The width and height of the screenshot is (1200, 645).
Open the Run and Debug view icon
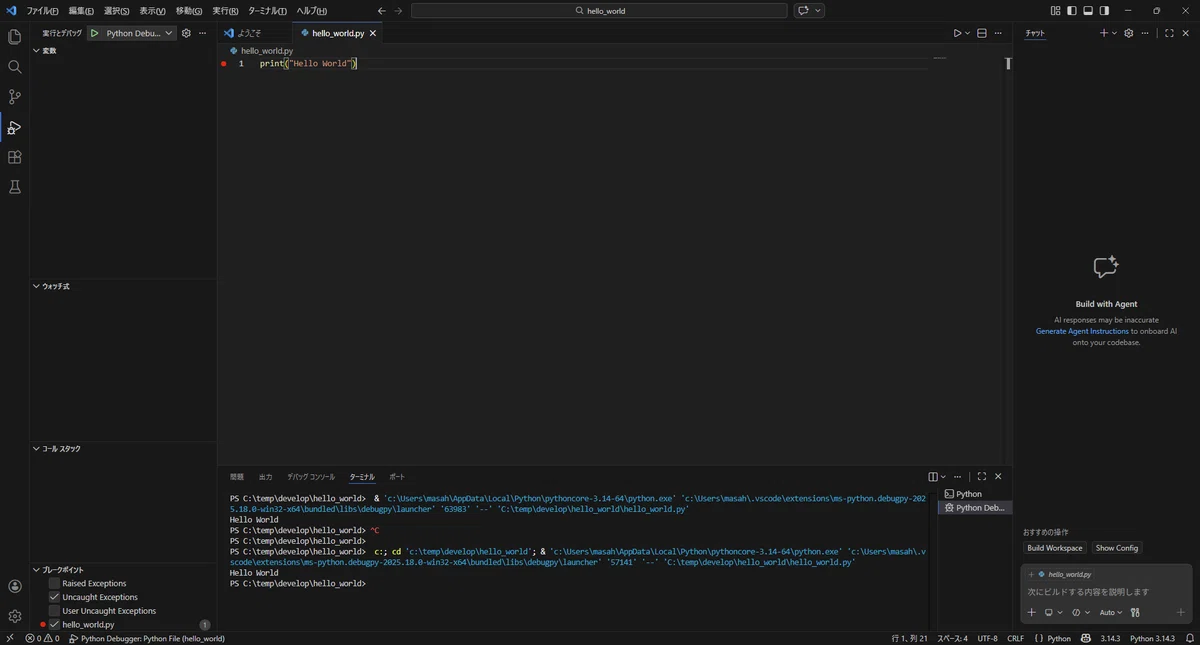[x=14, y=127]
